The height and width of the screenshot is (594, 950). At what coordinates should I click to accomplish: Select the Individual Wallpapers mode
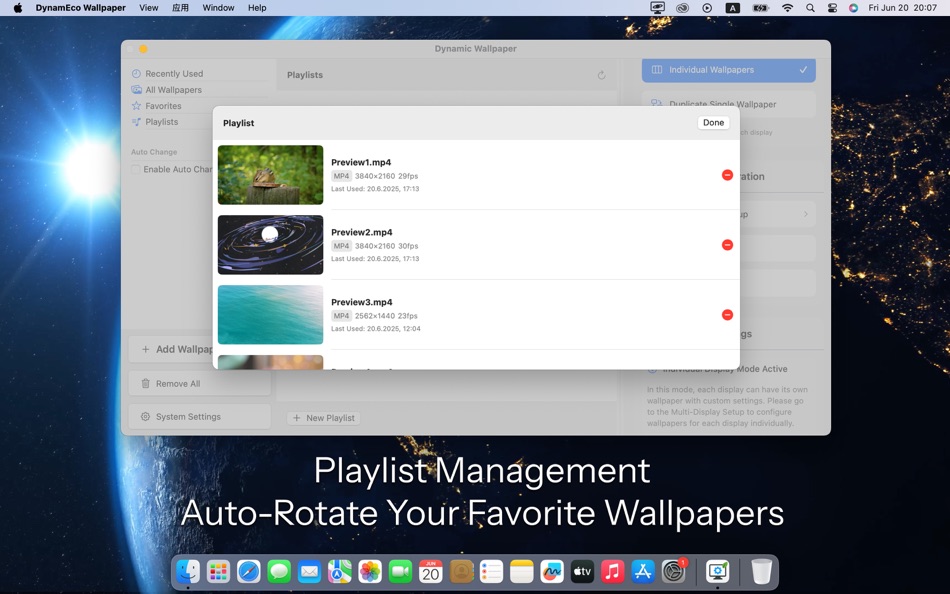click(x=729, y=70)
